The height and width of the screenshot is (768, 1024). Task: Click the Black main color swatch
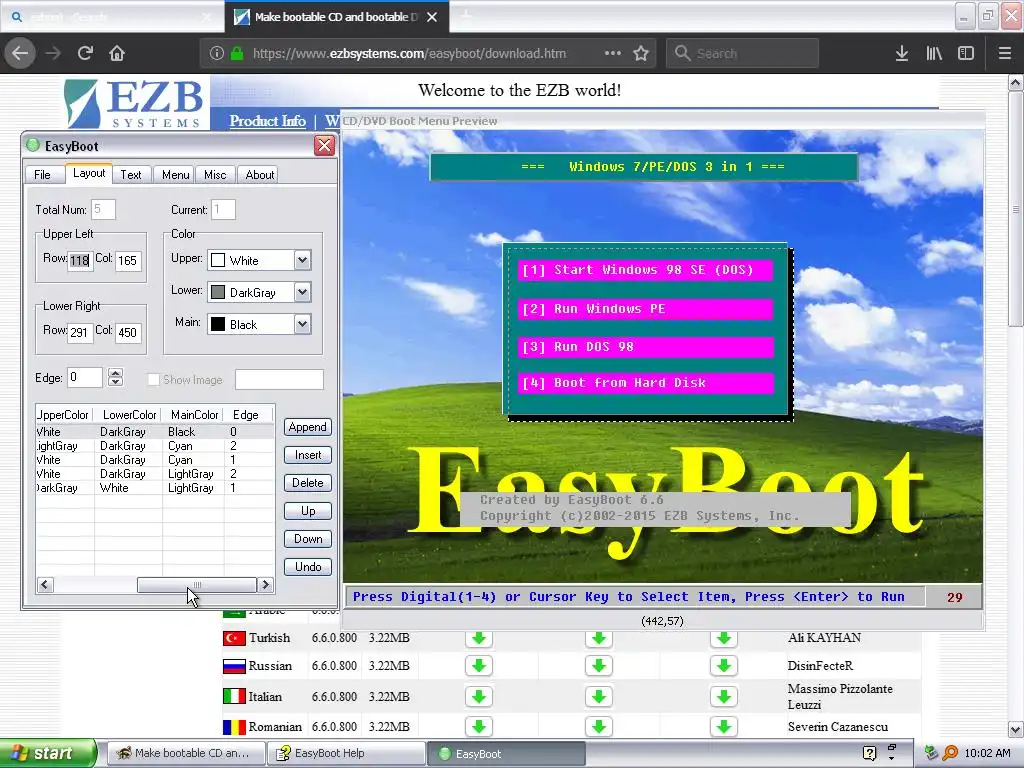click(x=218, y=324)
